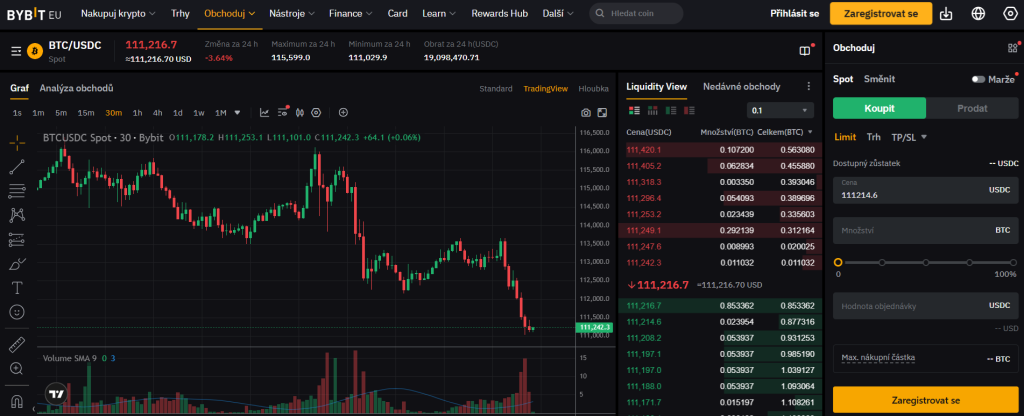Click Zaregistrovat se in the header
Image resolution: width=1024 pixels, height=416 pixels.
point(880,13)
